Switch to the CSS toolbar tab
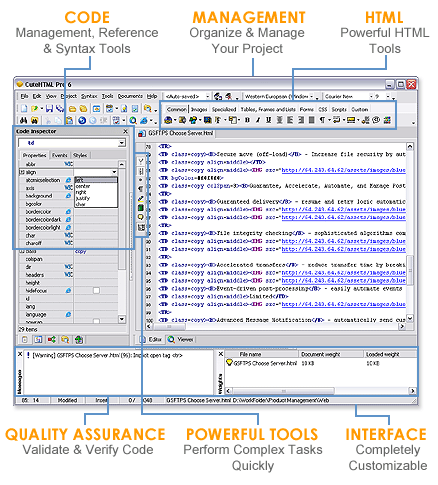Screen dimensions: 438x485 322,109
